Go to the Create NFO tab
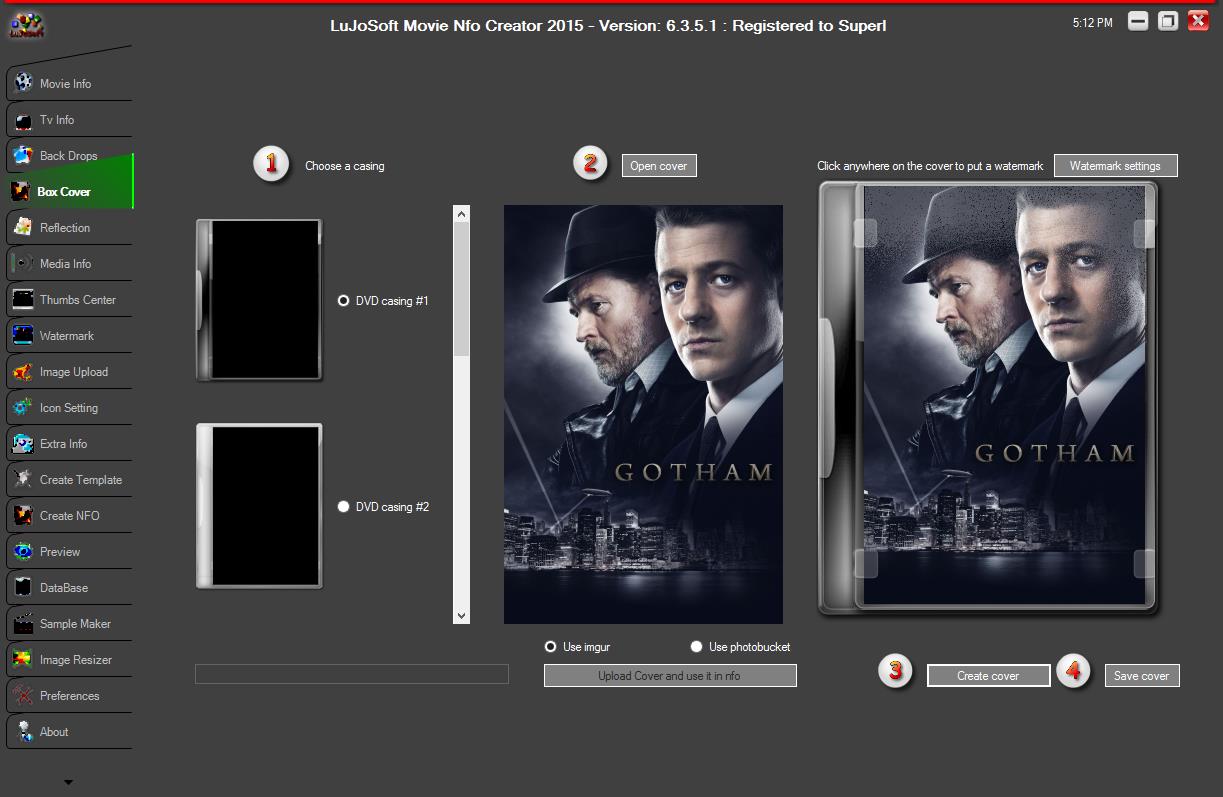1223x797 pixels. [69, 516]
